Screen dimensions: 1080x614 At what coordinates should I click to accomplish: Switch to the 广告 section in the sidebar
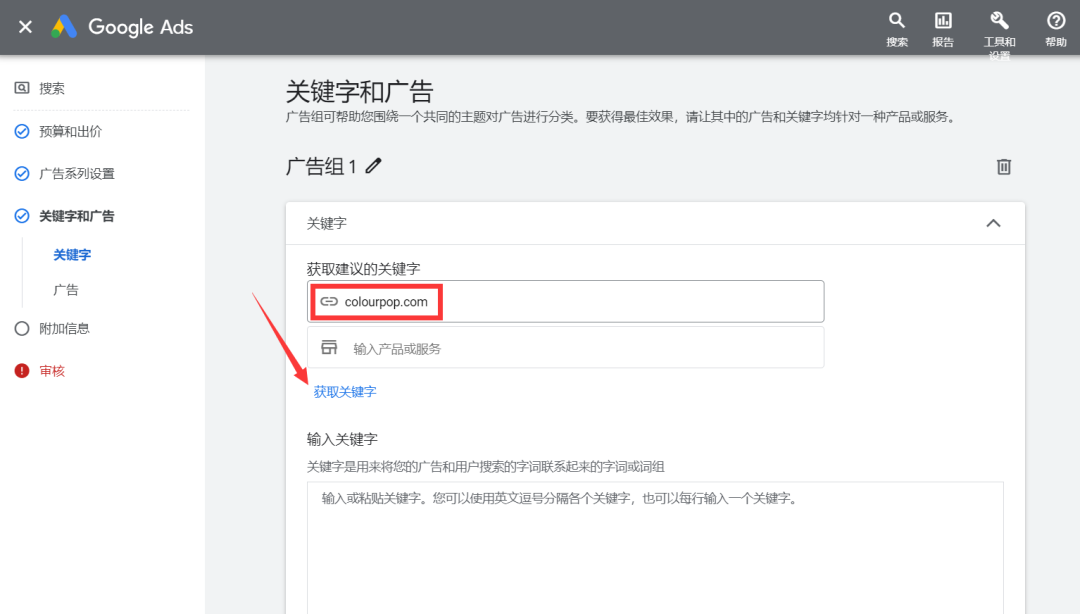click(66, 289)
